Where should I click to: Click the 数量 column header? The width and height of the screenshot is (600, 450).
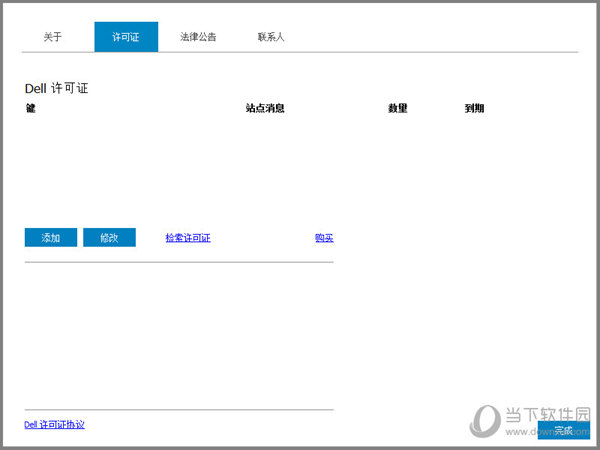[x=398, y=108]
